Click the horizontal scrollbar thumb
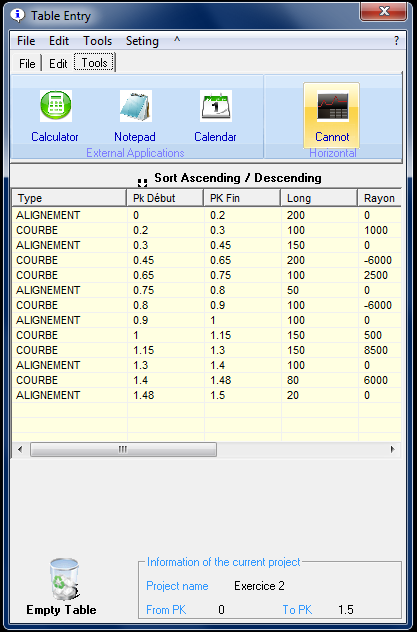The image size is (417, 632). (123, 449)
